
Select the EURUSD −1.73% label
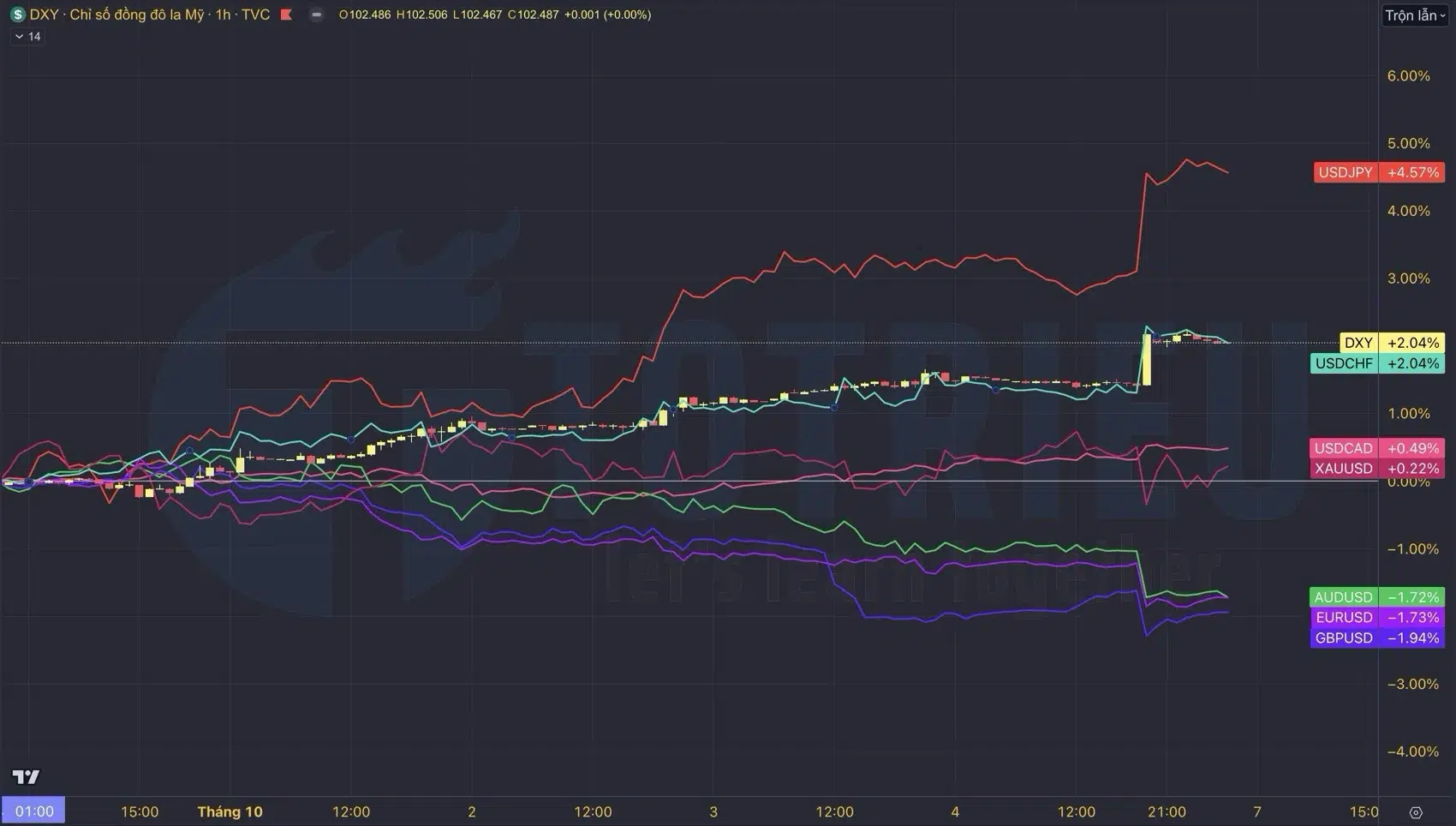click(1377, 618)
